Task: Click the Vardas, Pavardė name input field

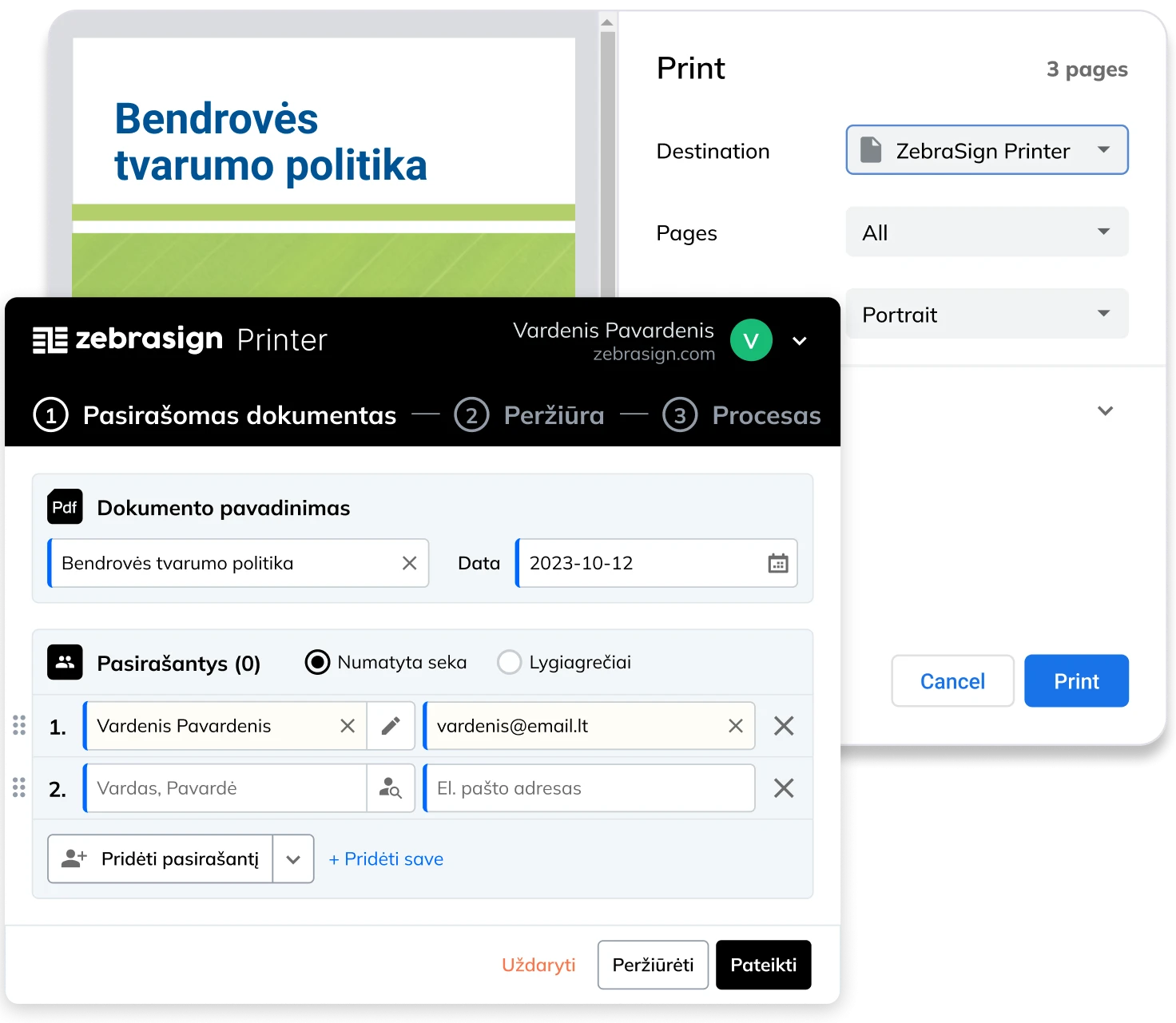Action: pos(225,788)
